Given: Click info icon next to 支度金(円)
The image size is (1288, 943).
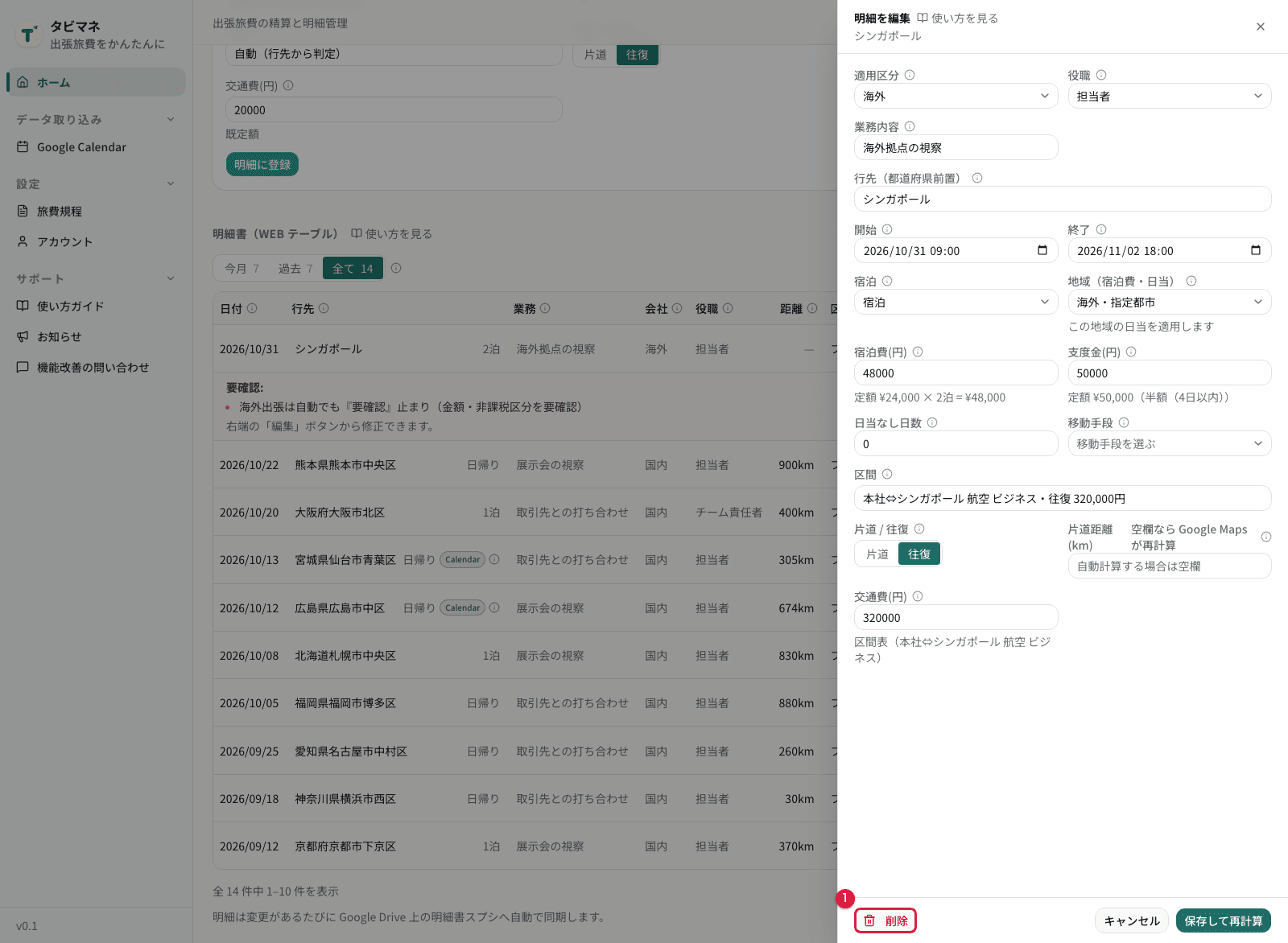Looking at the screenshot, I should pos(1131,352).
